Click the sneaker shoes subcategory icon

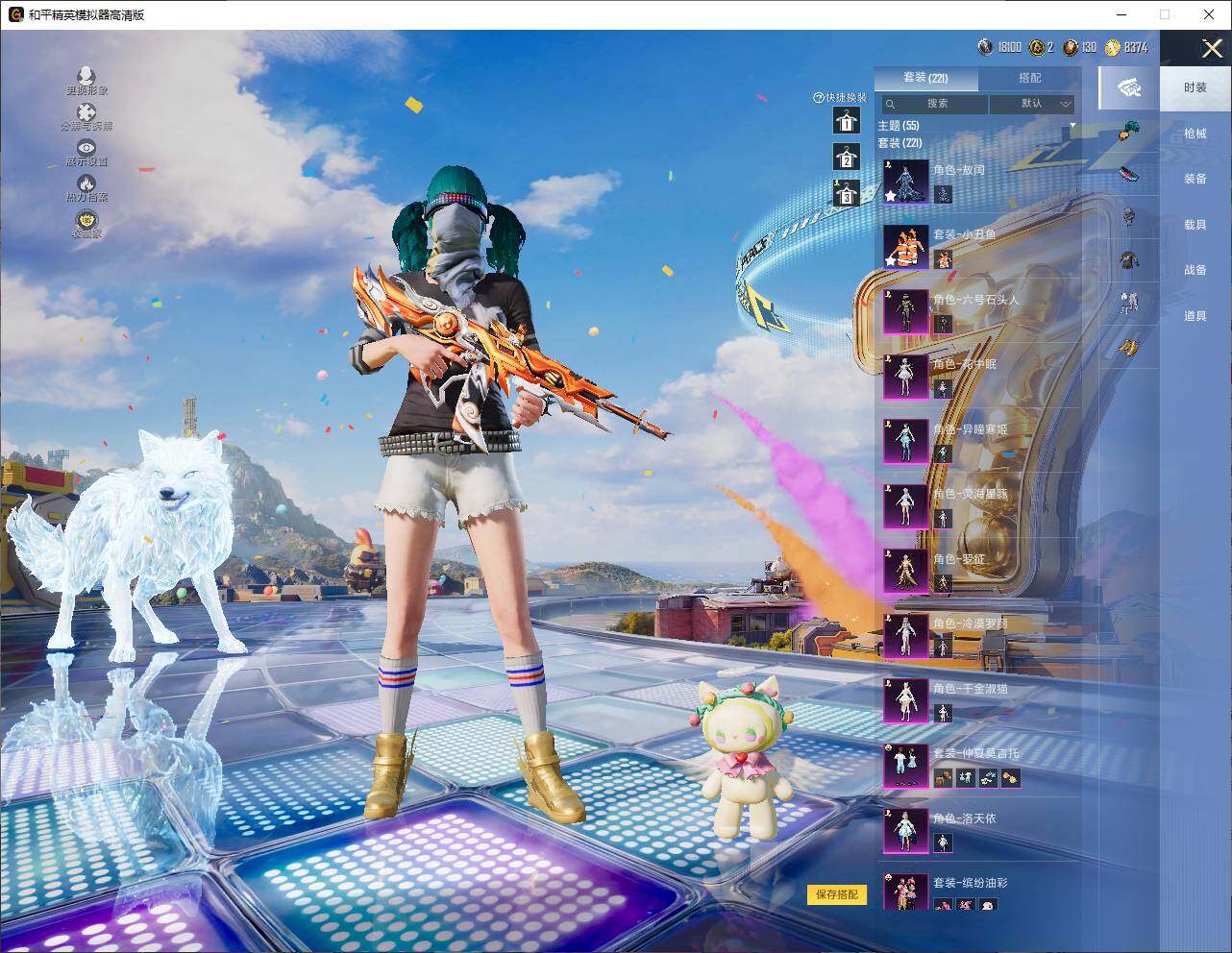[x=1129, y=175]
